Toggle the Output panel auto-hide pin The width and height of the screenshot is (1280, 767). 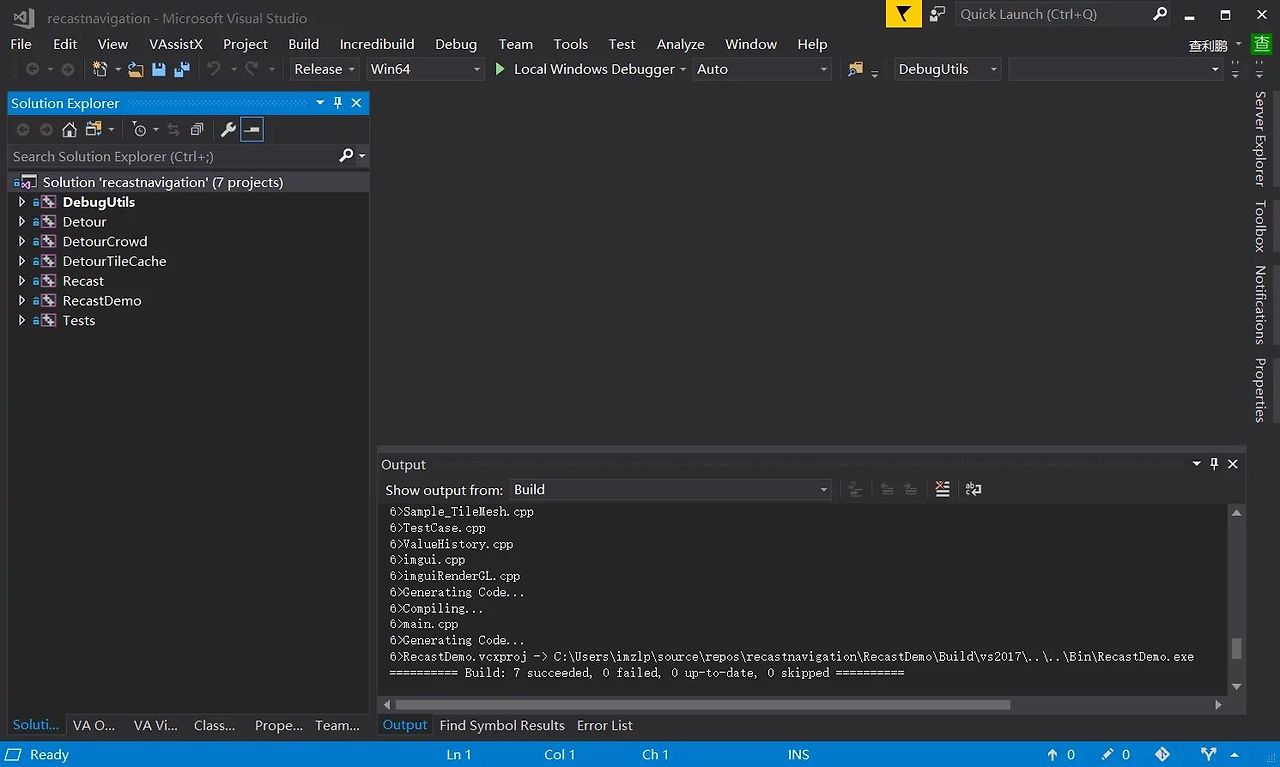1214,464
